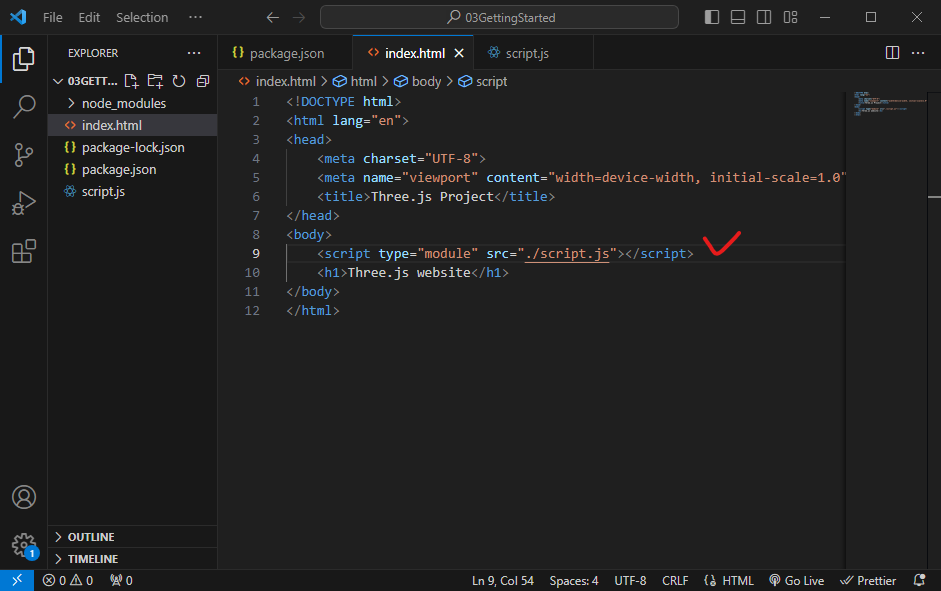
Task: Refresh the Explorer file tree
Action: tap(179, 81)
